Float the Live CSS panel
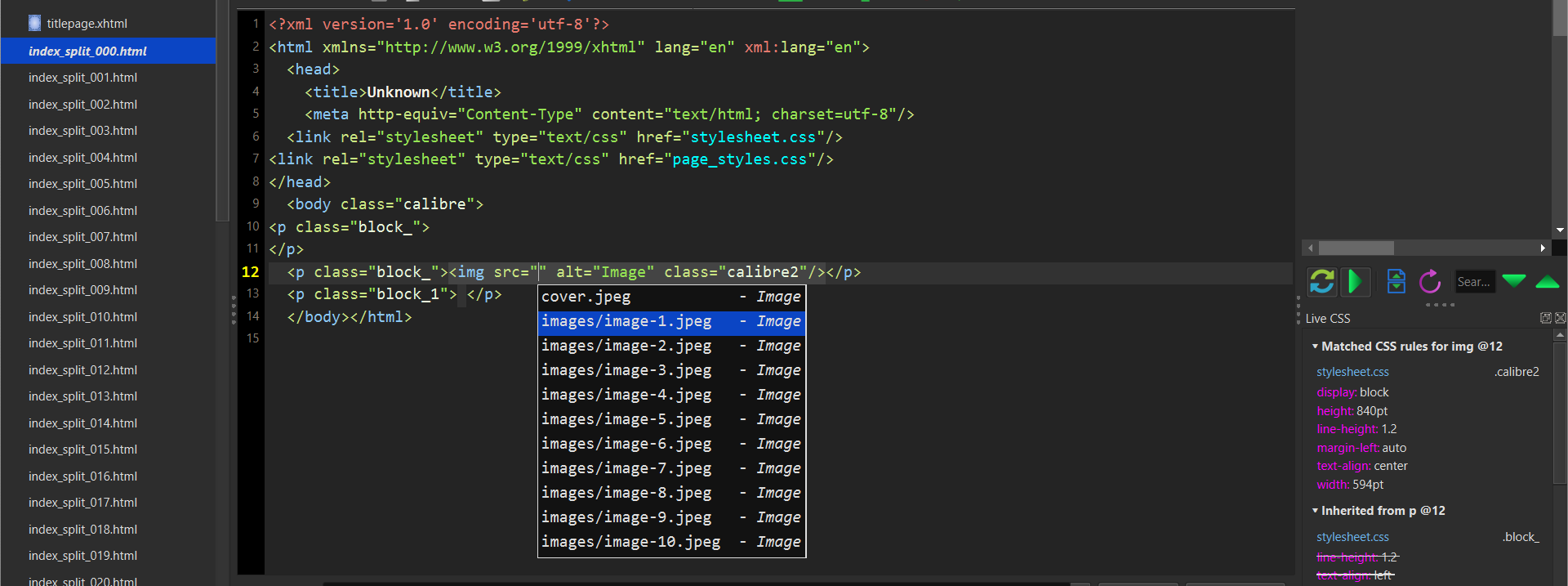This screenshot has height=586, width=1568. point(1545,318)
